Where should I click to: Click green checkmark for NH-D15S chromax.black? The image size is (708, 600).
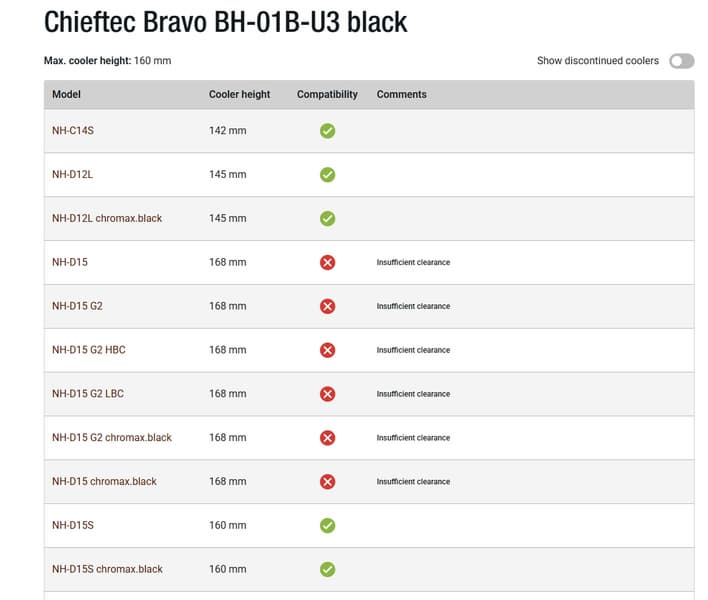click(327, 569)
